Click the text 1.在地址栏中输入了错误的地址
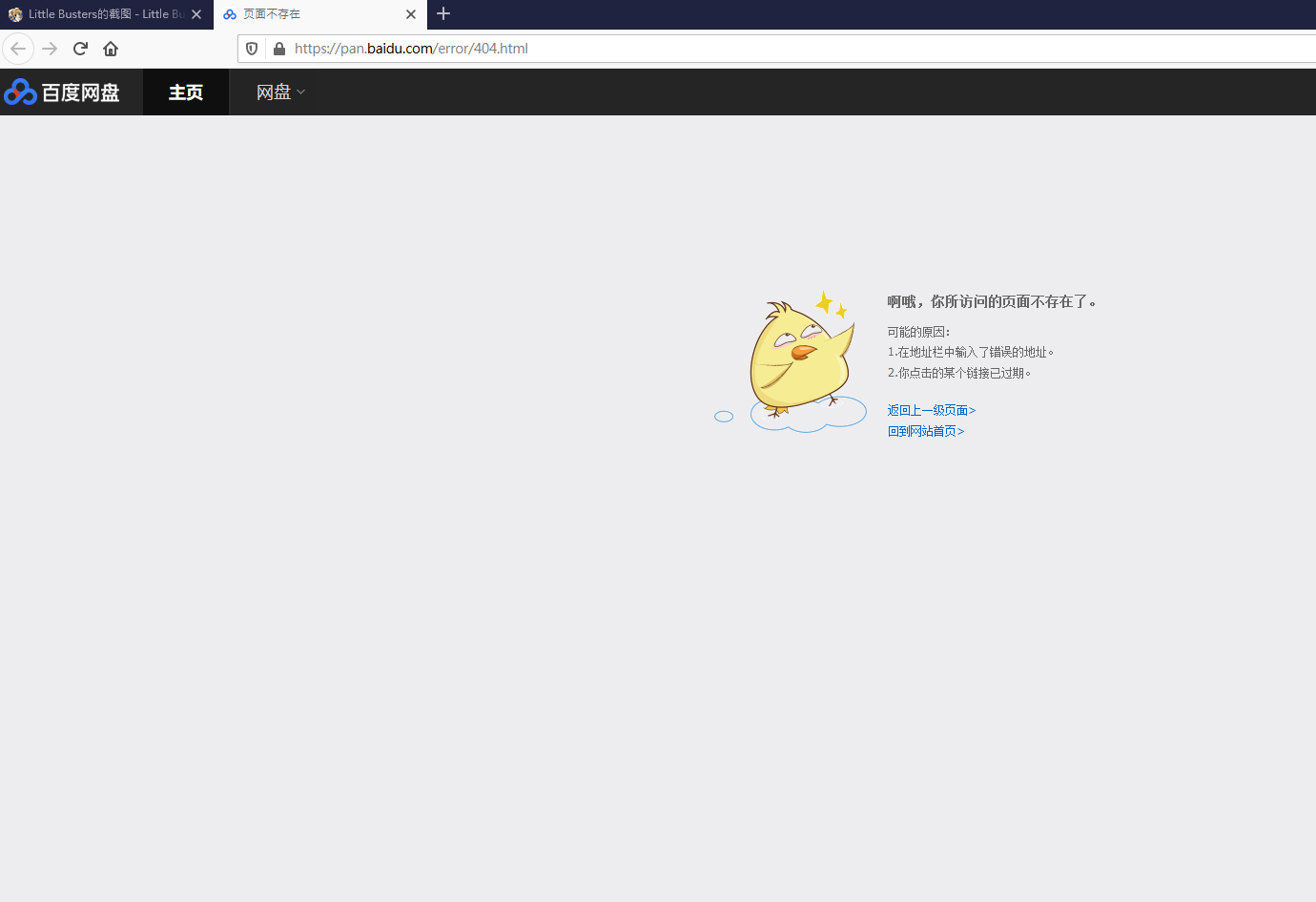 coord(971,352)
